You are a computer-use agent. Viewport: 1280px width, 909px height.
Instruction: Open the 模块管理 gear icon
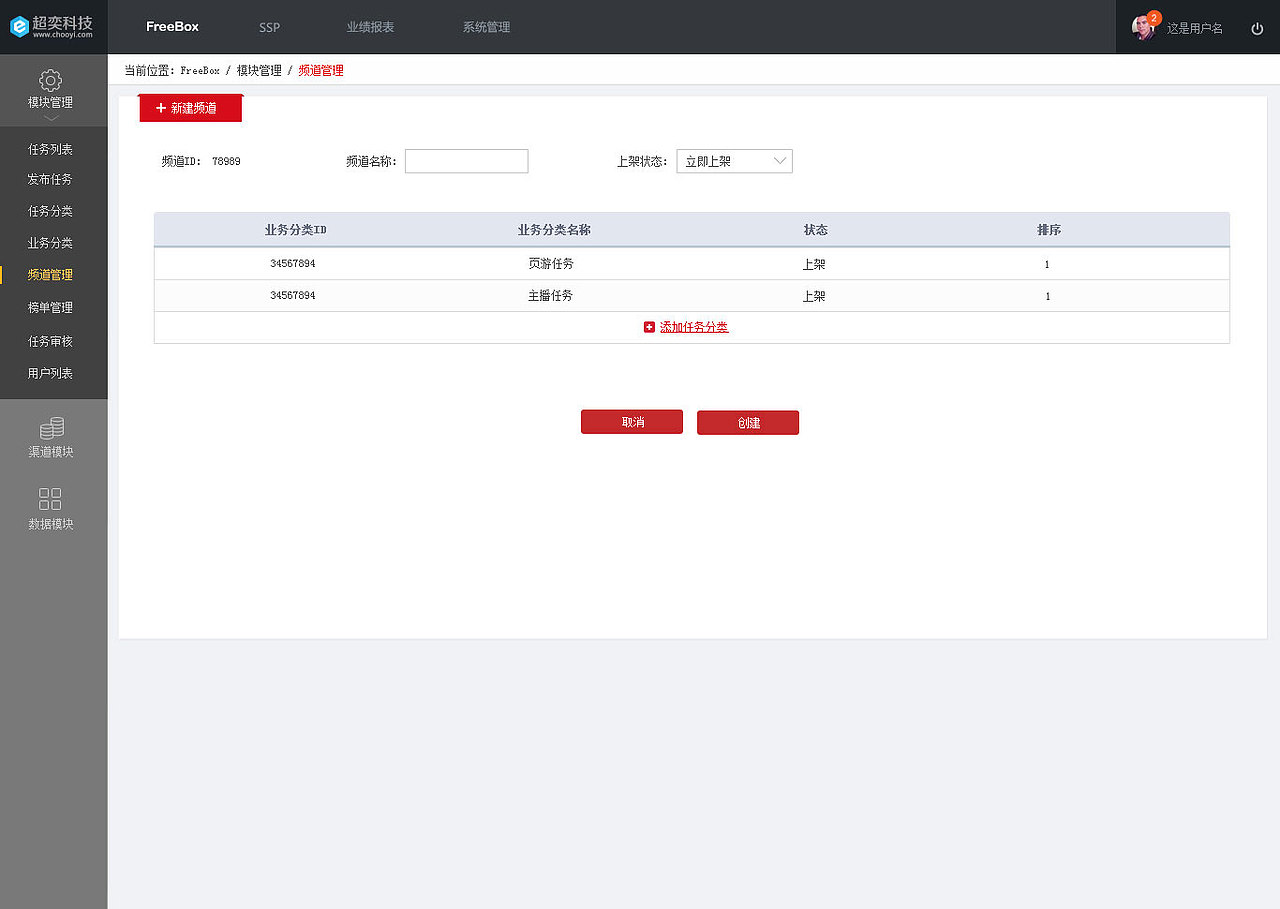(50, 80)
